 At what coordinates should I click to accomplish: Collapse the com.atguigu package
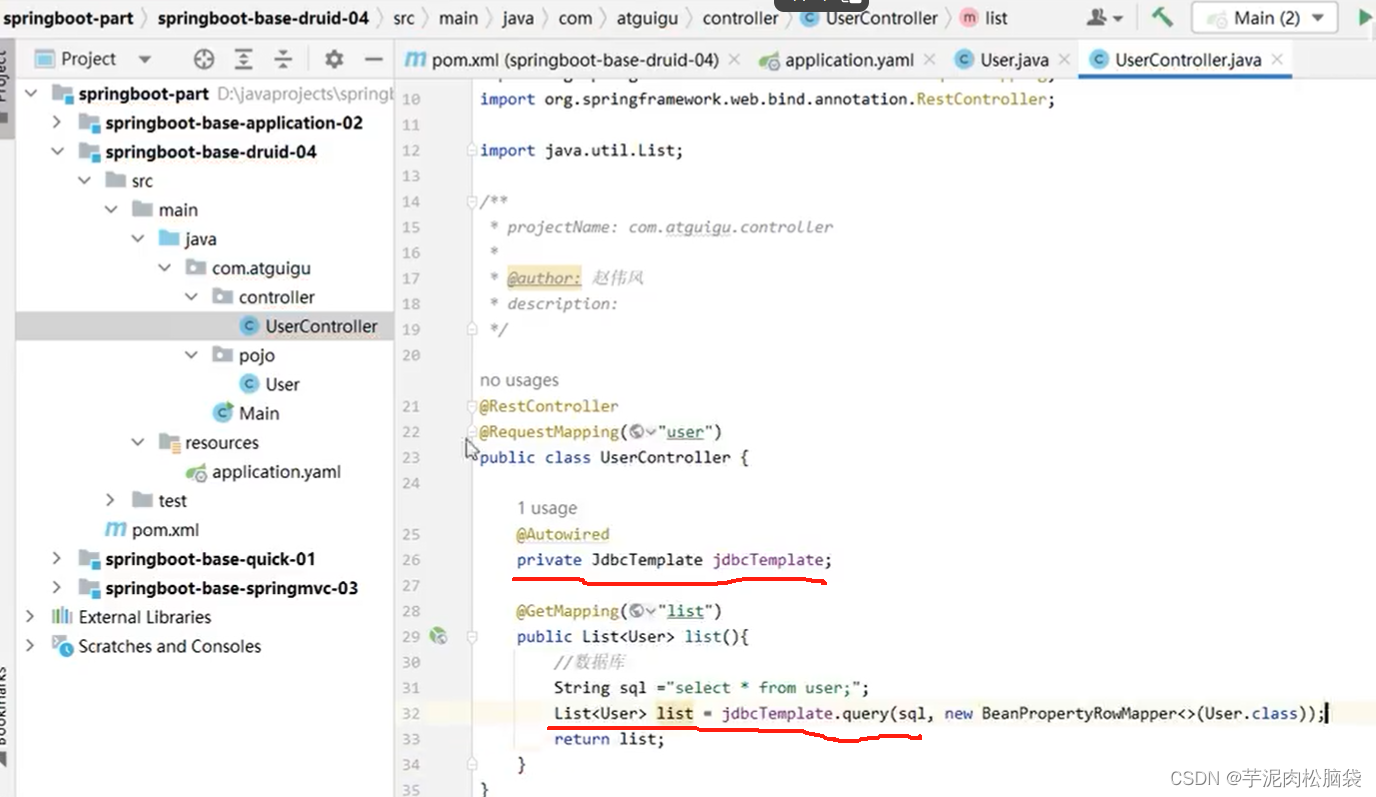[x=165, y=268]
